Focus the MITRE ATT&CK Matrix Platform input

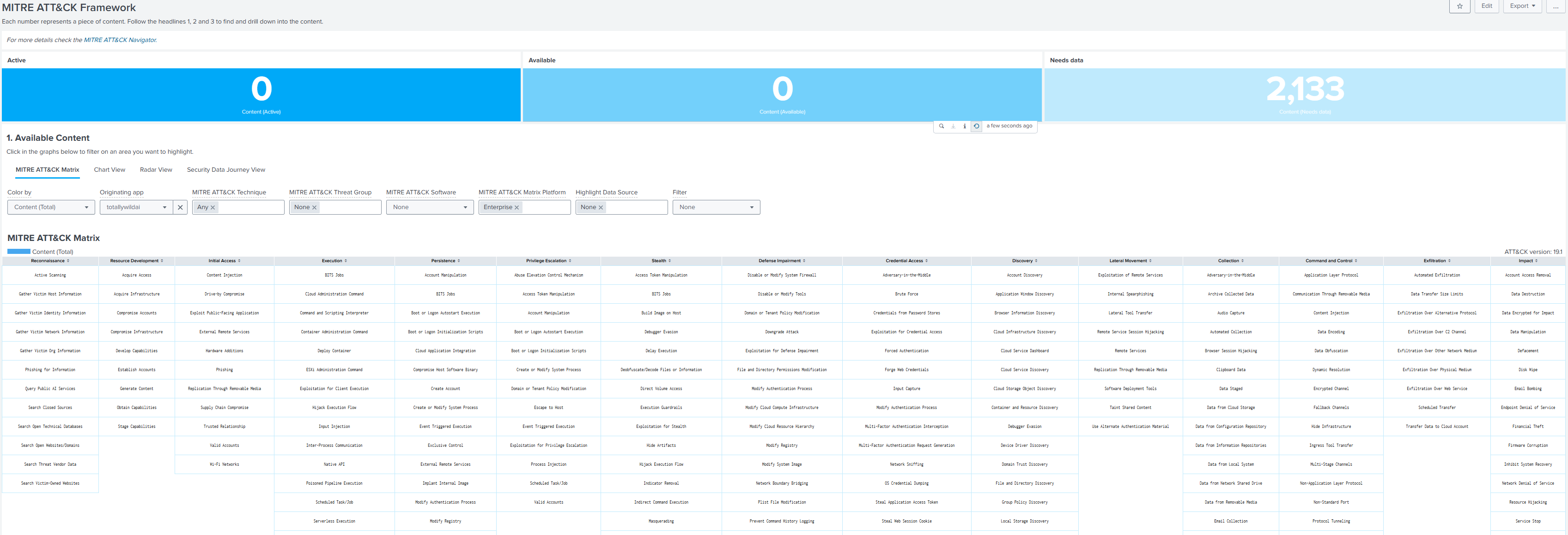(x=525, y=207)
